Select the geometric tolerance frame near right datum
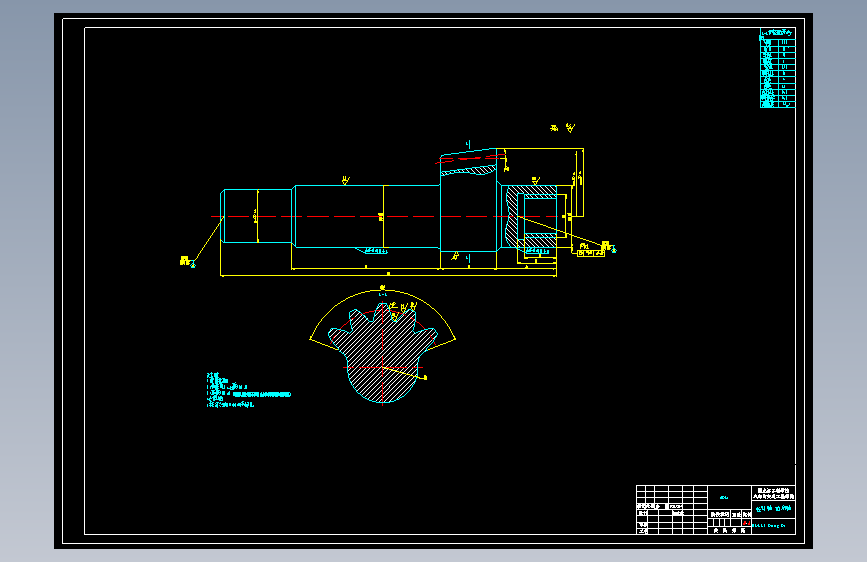This screenshot has width=867, height=562. (x=591, y=253)
